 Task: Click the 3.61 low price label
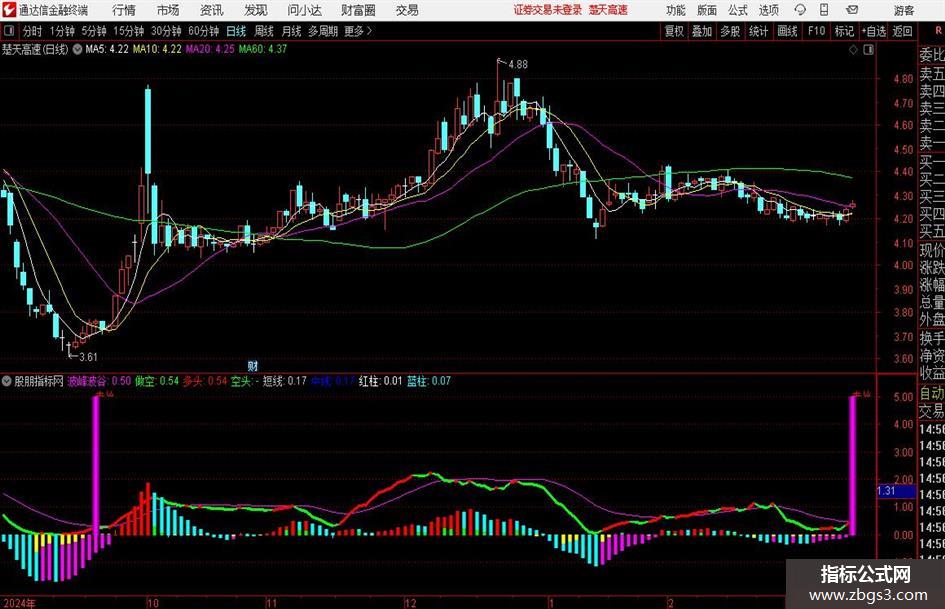(88, 357)
